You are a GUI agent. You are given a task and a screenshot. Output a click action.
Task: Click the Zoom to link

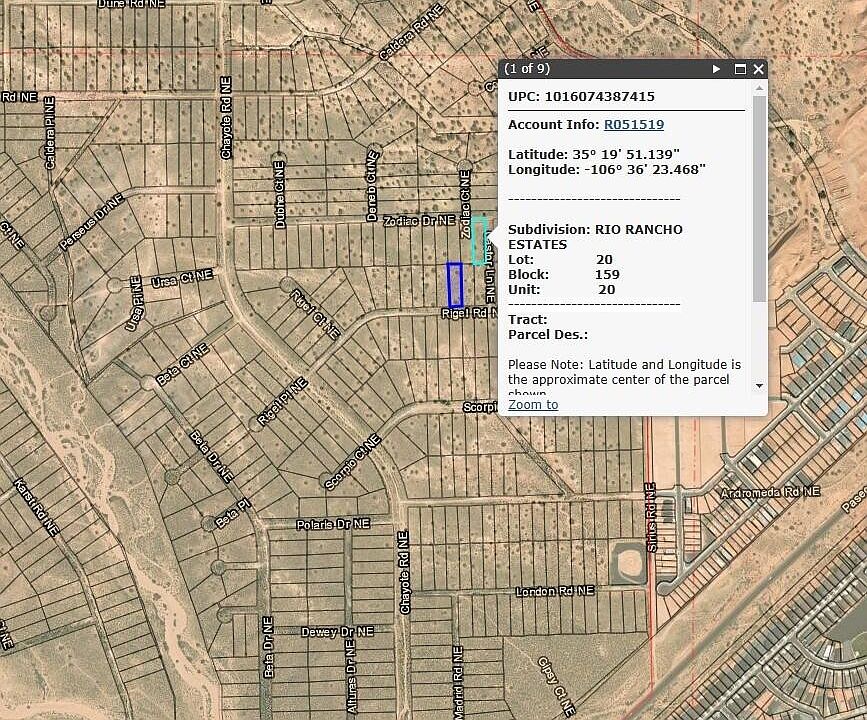coord(533,404)
